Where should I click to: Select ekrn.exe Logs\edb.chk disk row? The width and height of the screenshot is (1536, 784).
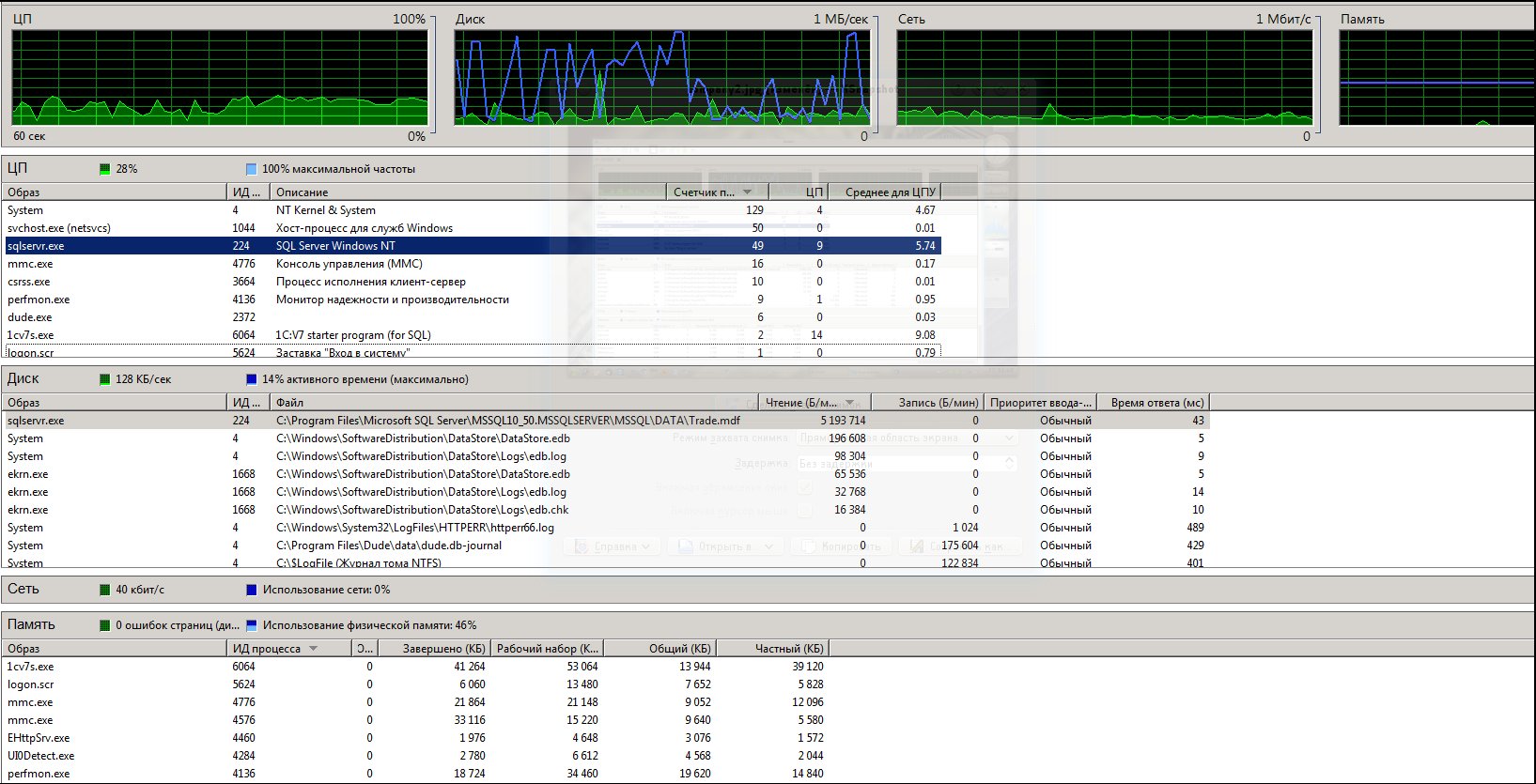(x=606, y=510)
